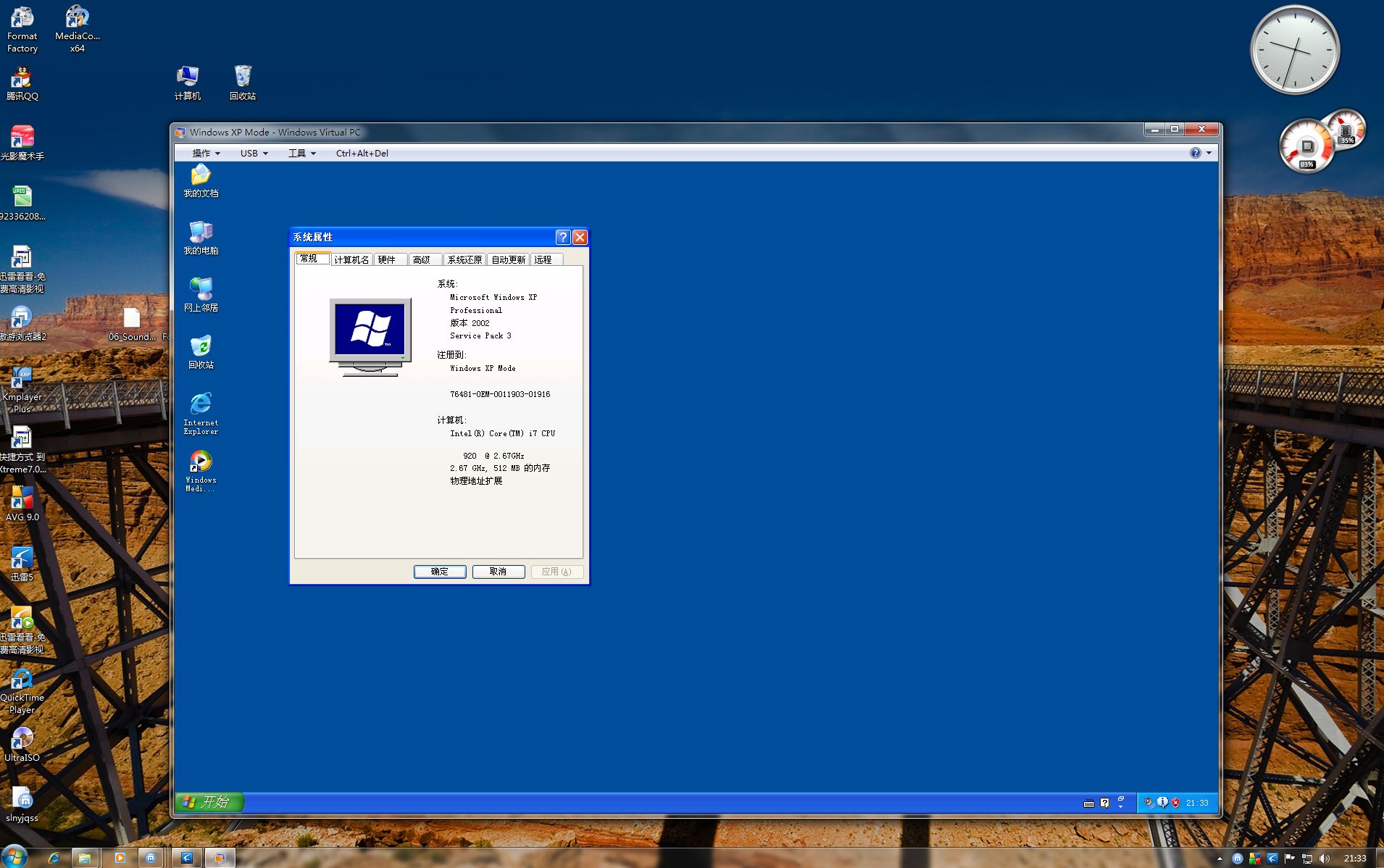Click the XP language bar keyboard icon

1088,803
